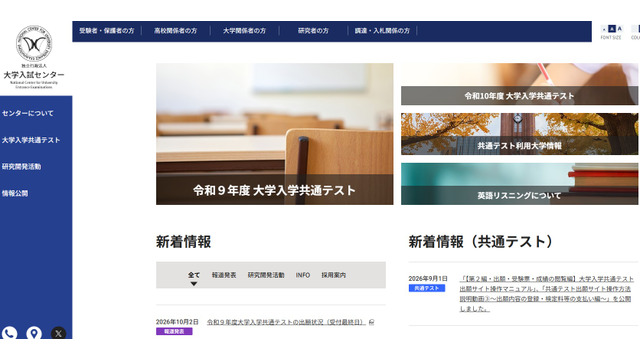The height and width of the screenshot is (360, 640).
Task: Open 令和10年度 大学入学共通テスト banner
Action: (x=519, y=84)
